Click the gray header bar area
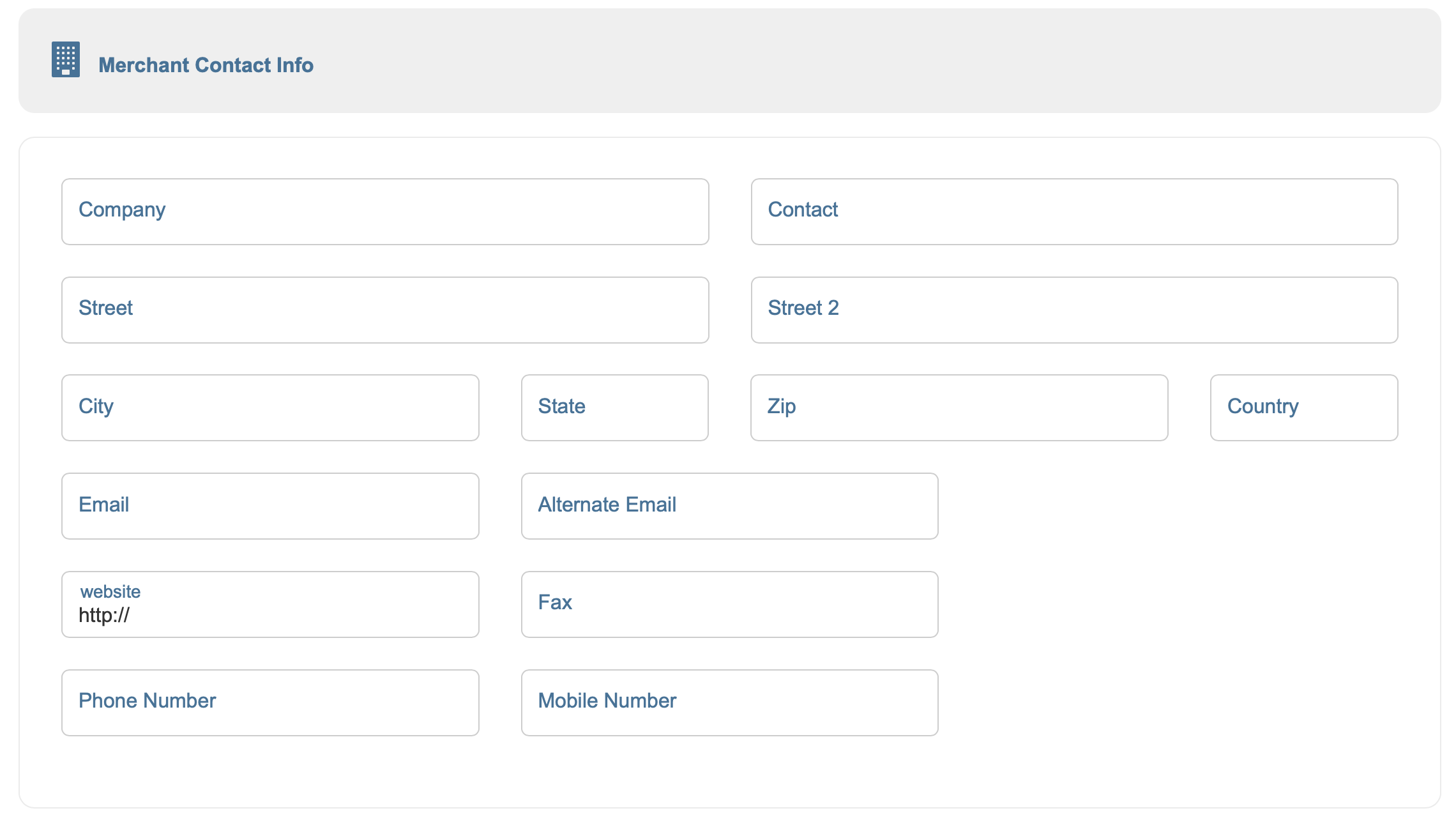 coord(894,61)
